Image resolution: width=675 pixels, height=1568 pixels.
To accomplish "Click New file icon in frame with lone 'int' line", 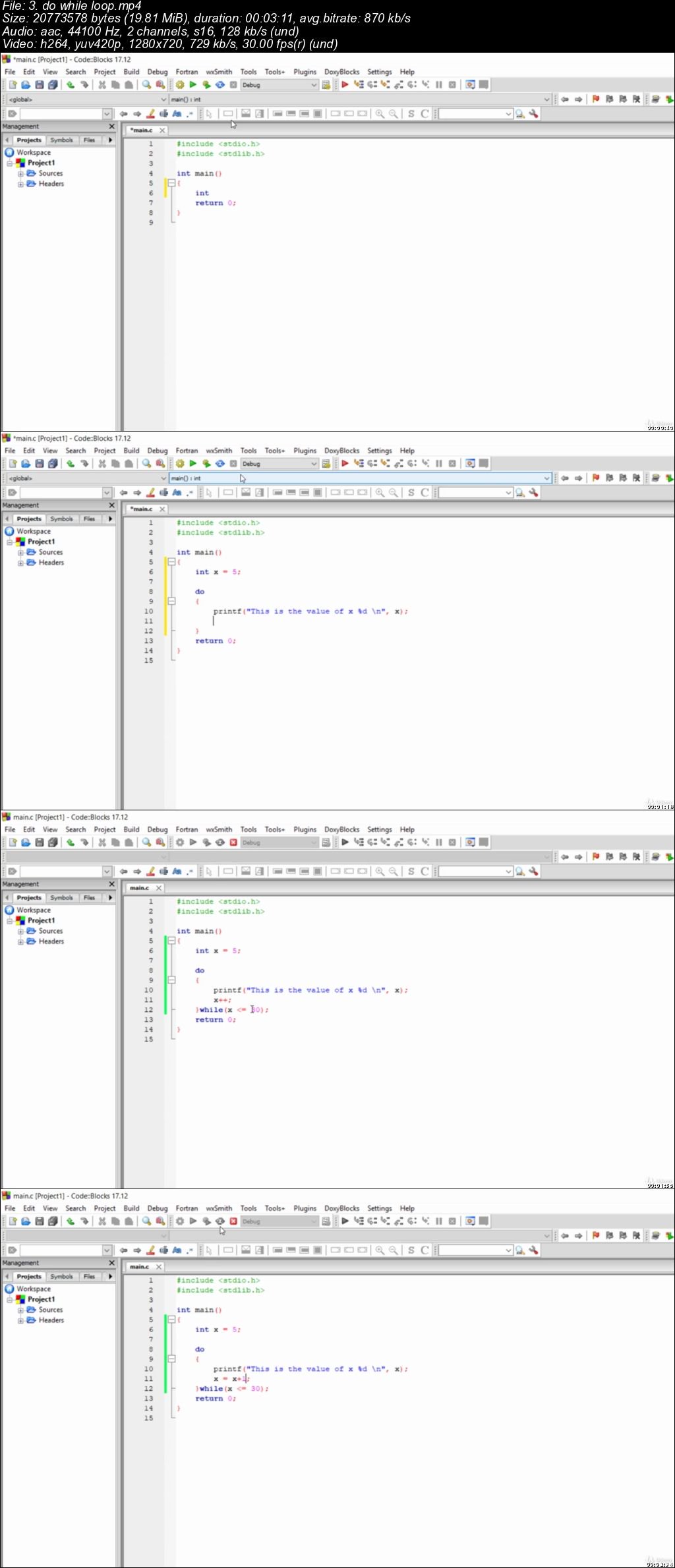I will [x=13, y=85].
